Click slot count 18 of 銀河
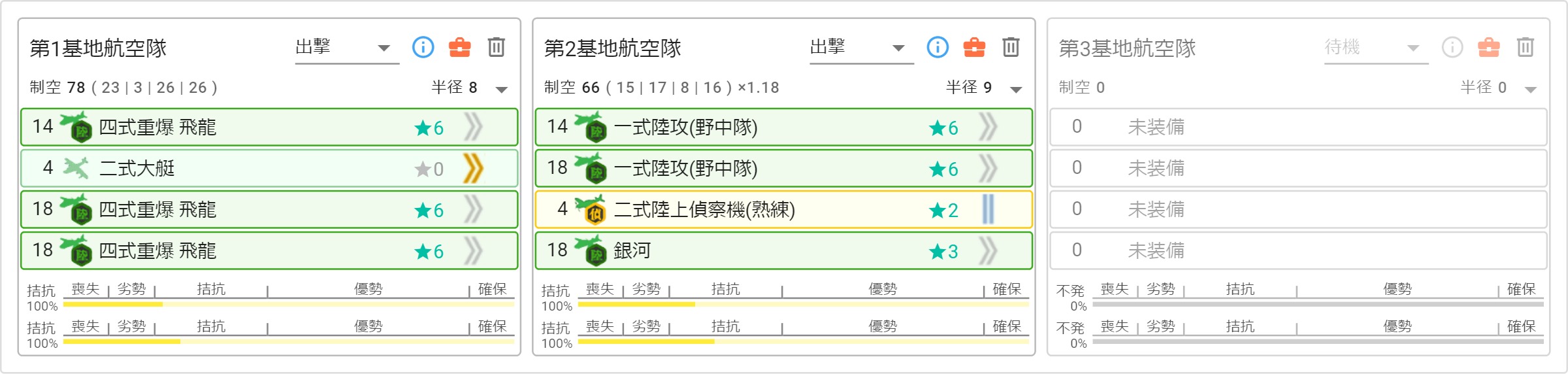The width and height of the screenshot is (1568, 374). [557, 250]
